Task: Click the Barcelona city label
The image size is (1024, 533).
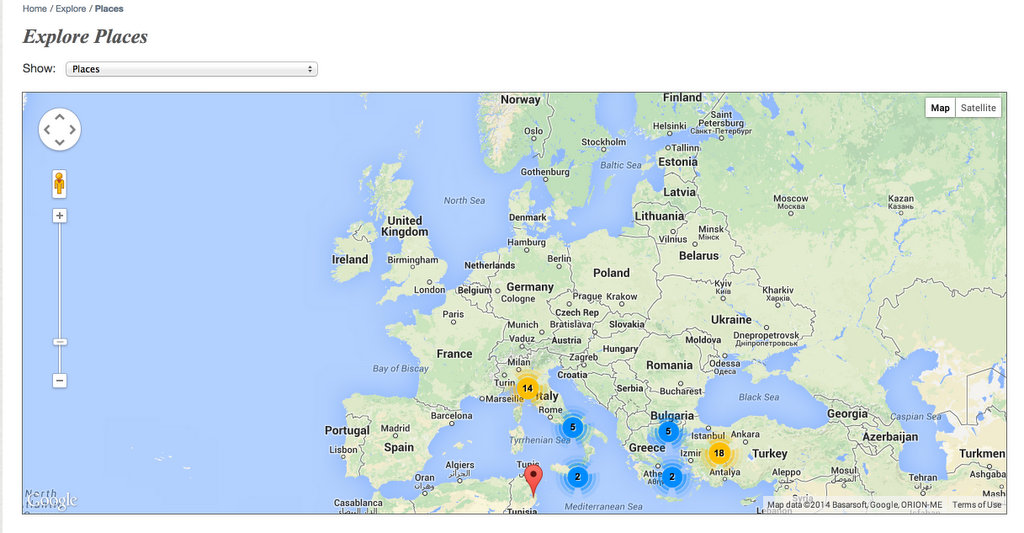Action: [451, 415]
